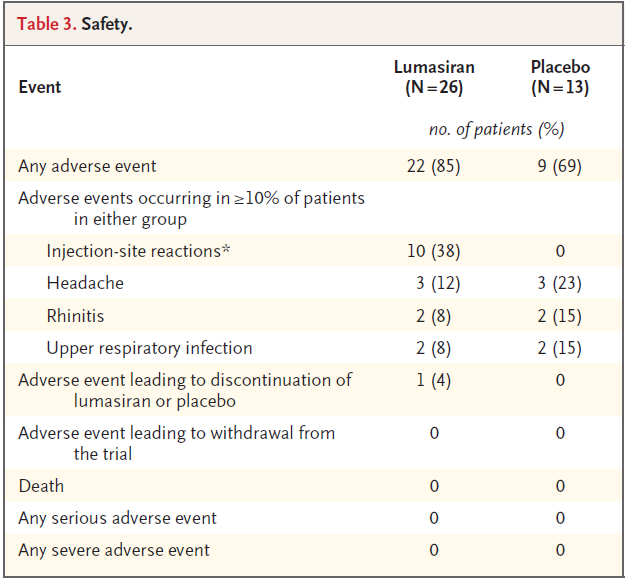
Task: Select the 'Any serious adverse event' row
Action: [117, 518]
